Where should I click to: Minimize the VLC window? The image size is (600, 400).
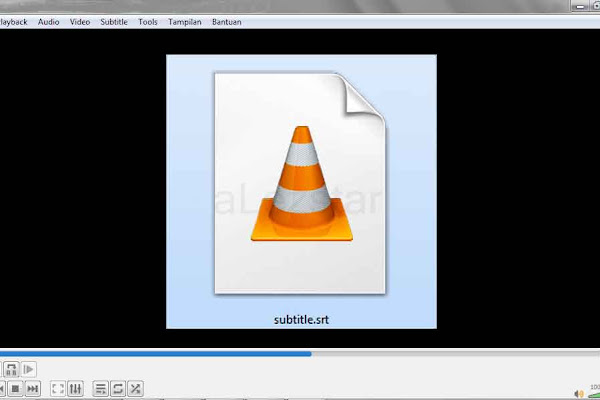(x=580, y=6)
